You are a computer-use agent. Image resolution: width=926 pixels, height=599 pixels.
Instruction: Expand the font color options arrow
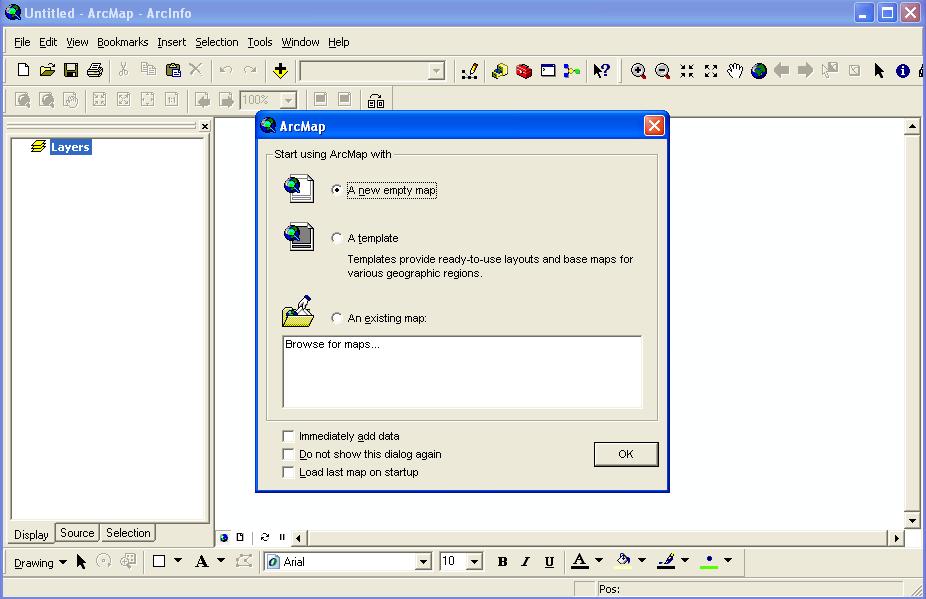tap(599, 560)
